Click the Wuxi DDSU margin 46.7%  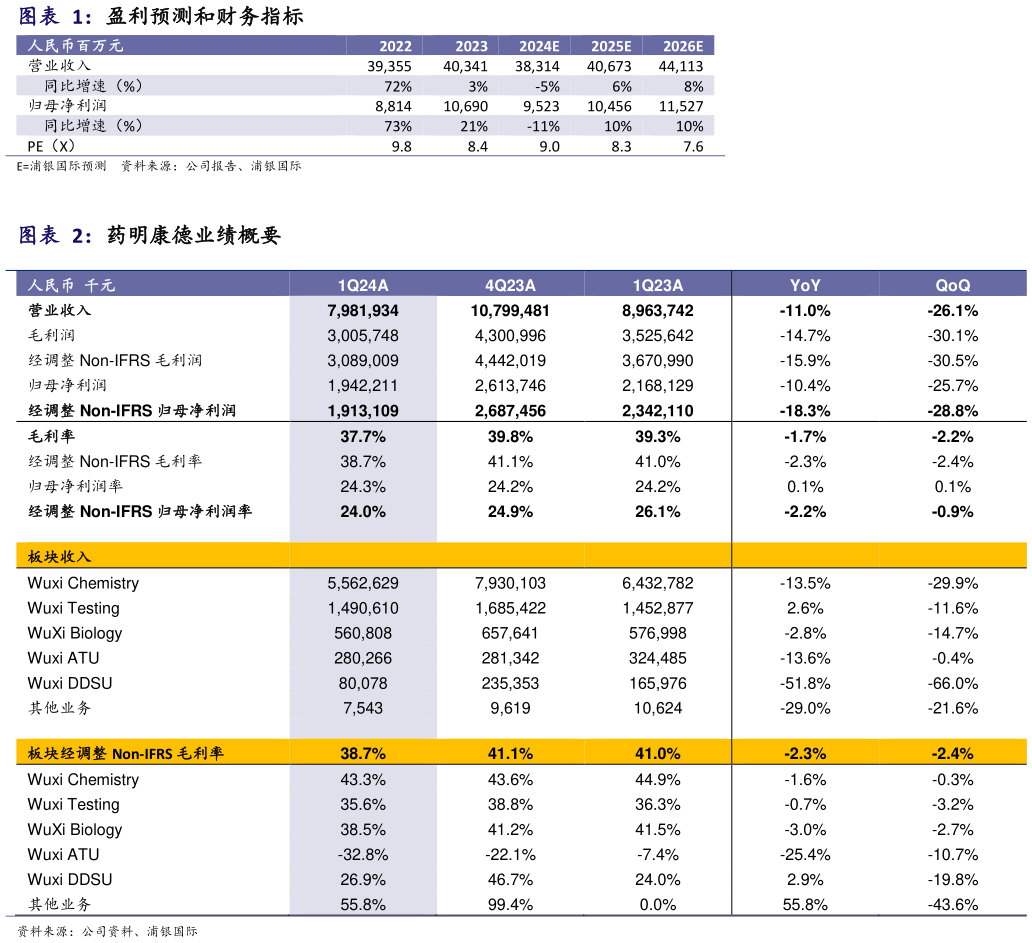[510, 879]
